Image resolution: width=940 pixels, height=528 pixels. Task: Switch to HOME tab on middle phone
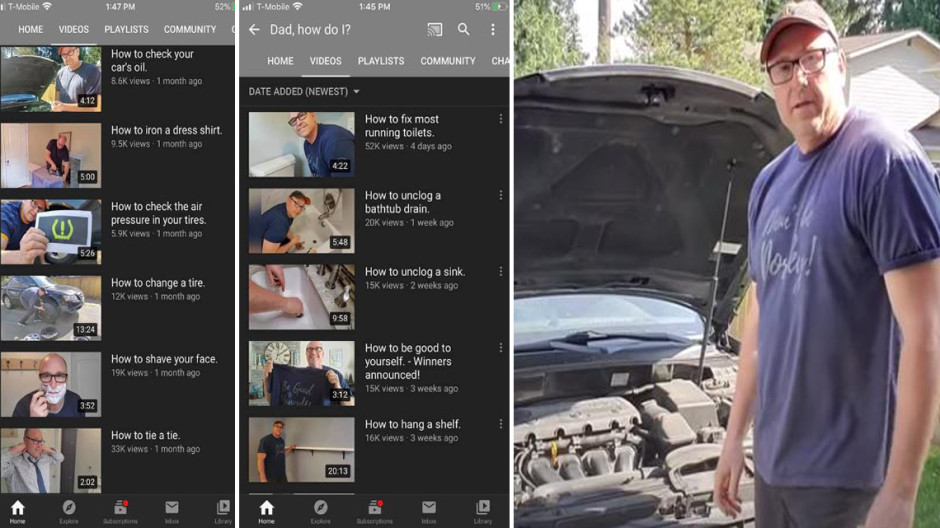coord(281,61)
